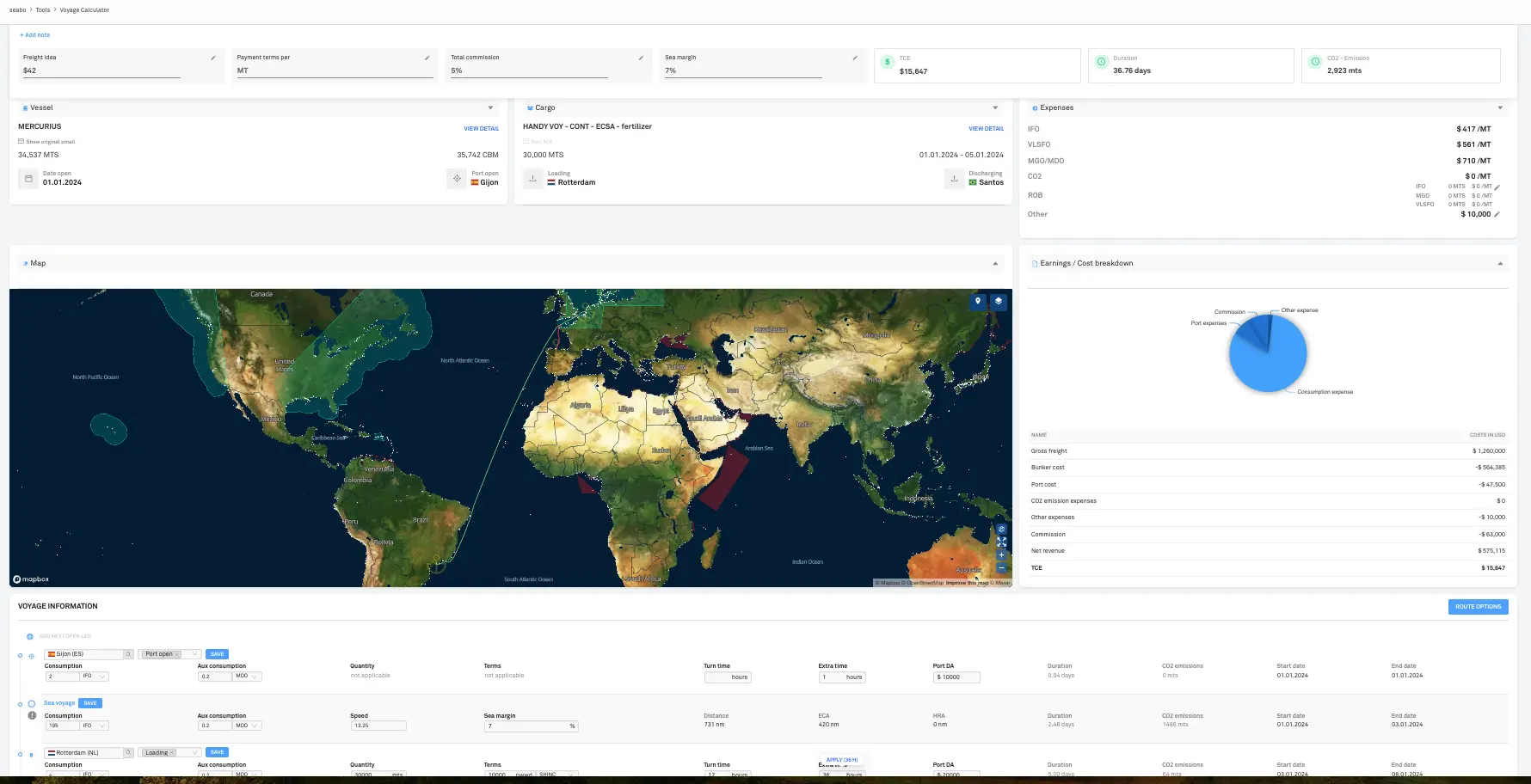Click the Freight idea edit pencil
The height and width of the screenshot is (784, 1531).
tap(213, 58)
